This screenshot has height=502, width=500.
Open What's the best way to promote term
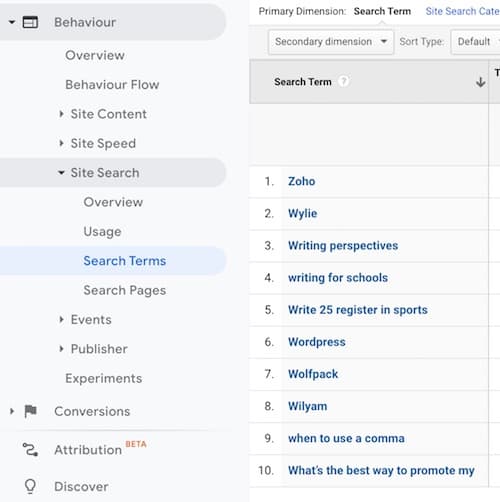pyautogui.click(x=381, y=470)
